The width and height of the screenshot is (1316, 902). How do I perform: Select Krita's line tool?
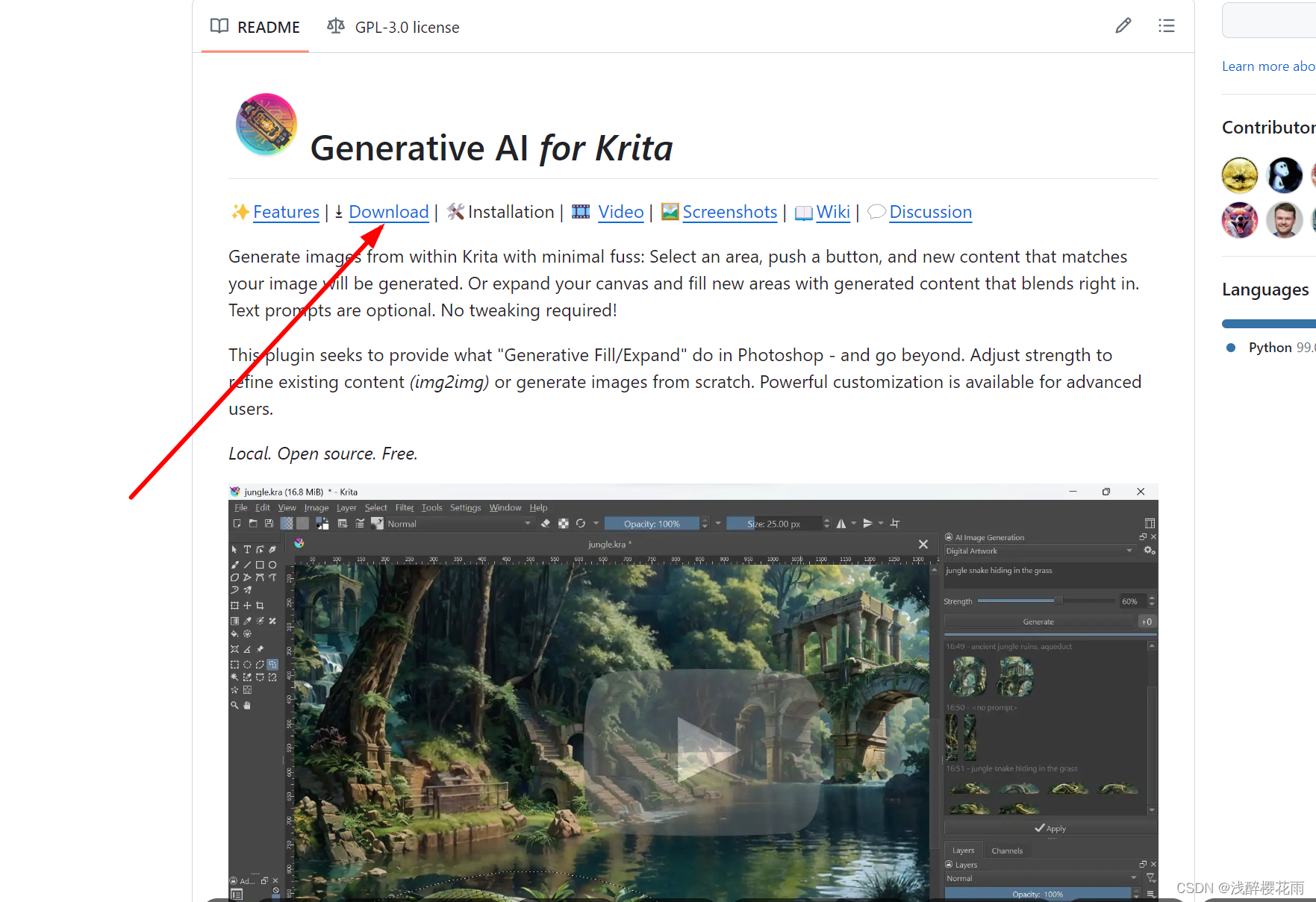coord(247,565)
